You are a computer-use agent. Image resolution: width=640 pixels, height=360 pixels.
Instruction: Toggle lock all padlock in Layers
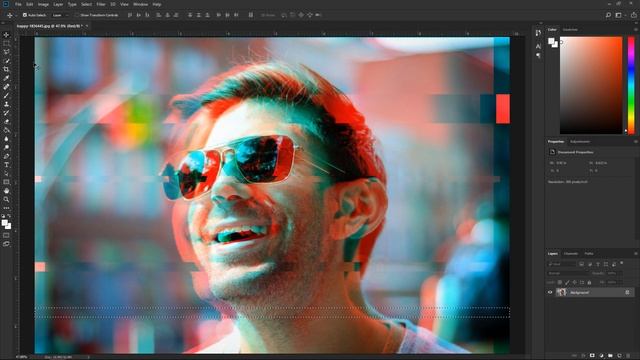[589, 282]
